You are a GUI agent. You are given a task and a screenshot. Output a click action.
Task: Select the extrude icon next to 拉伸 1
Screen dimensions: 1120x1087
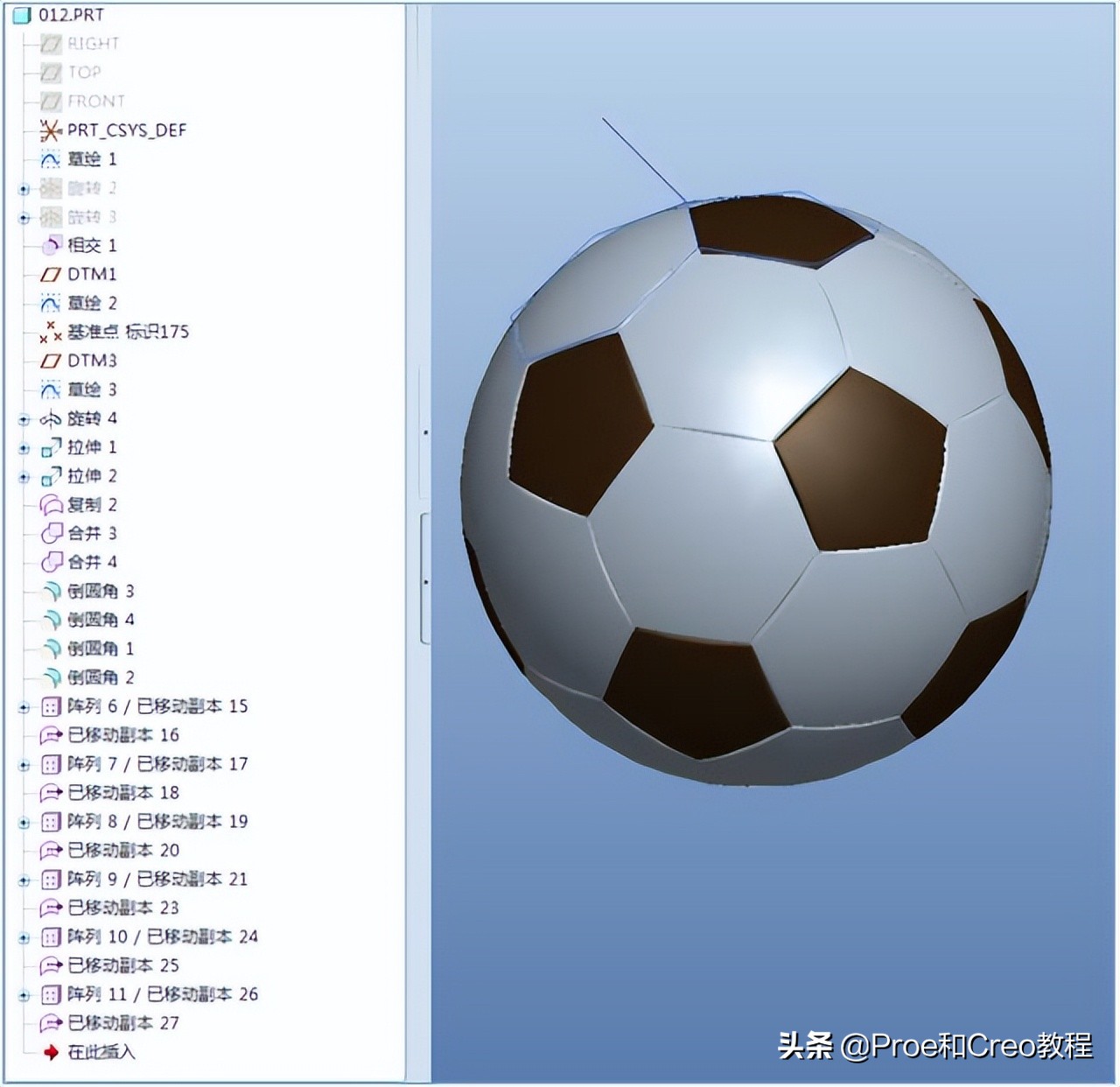[x=51, y=447]
